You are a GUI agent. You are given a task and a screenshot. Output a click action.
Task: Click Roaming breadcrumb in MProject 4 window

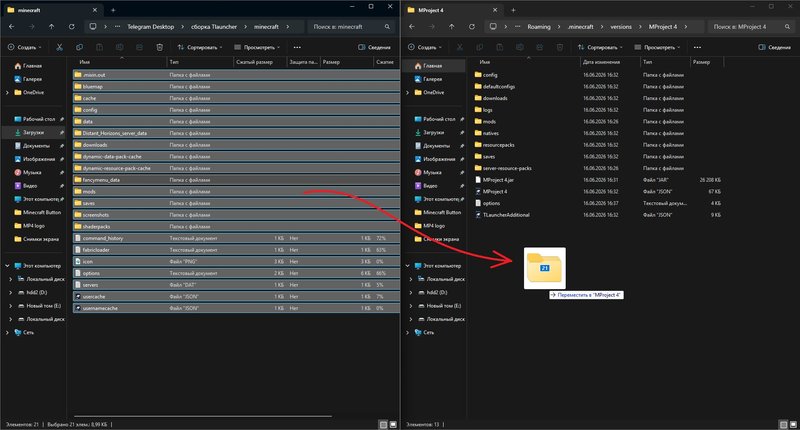(x=539, y=27)
